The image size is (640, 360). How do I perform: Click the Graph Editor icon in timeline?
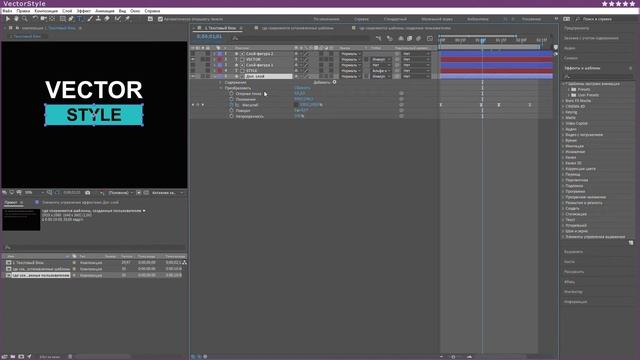click(x=430, y=38)
